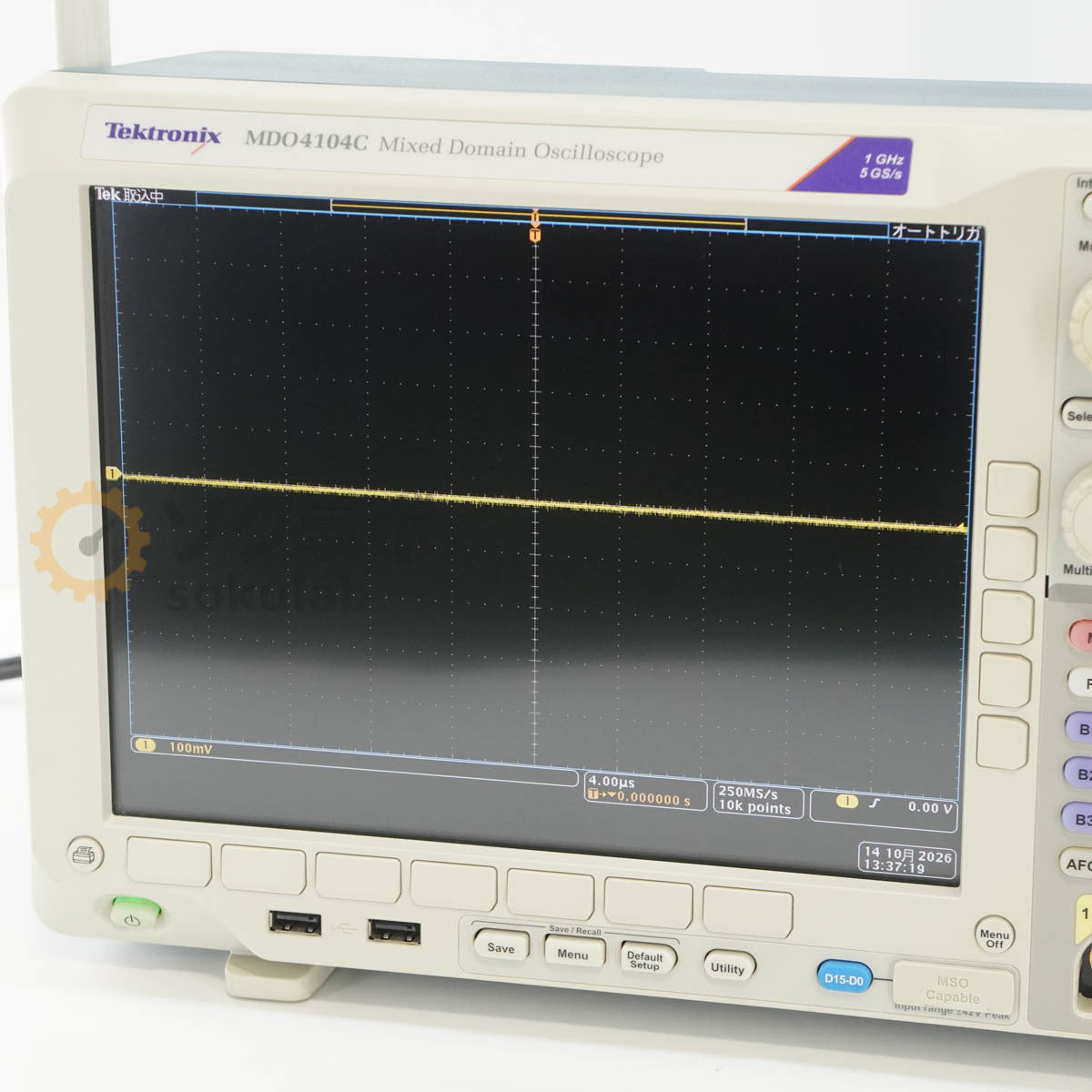This screenshot has width=1092, height=1092.
Task: Push the AFG function generator button
Action: tap(1077, 864)
